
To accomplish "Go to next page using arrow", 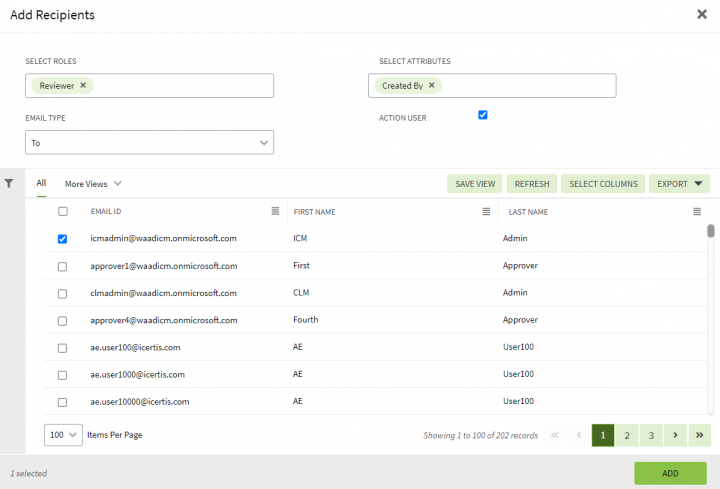I will coord(676,435).
